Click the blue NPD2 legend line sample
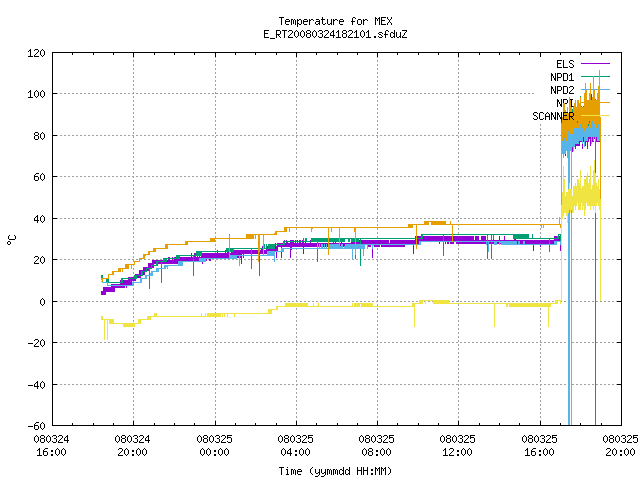 (x=595, y=89)
